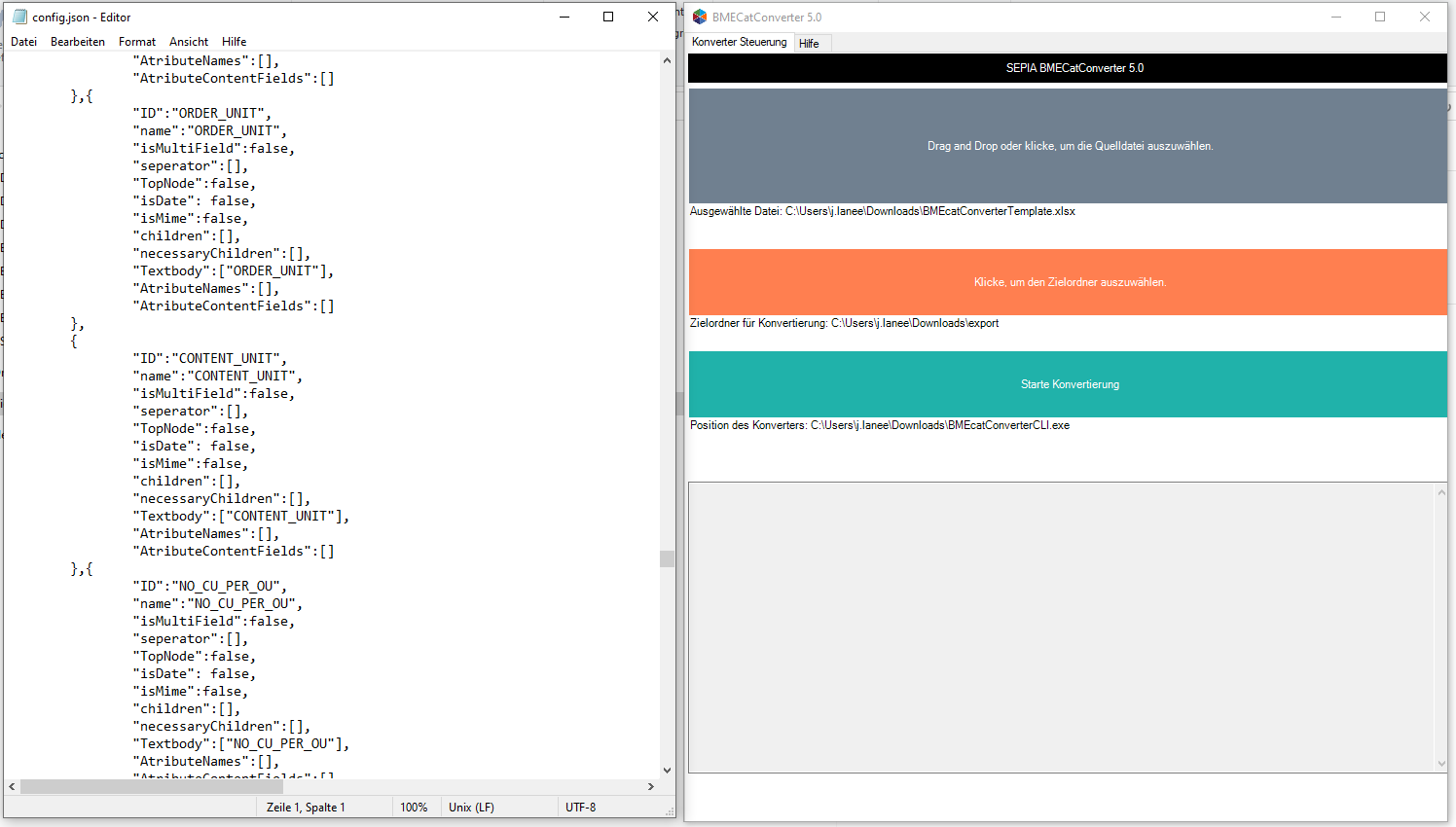This screenshot has height=827, width=1456.
Task: Close the BMECatConverter 5.0 window
Action: (x=1425, y=17)
